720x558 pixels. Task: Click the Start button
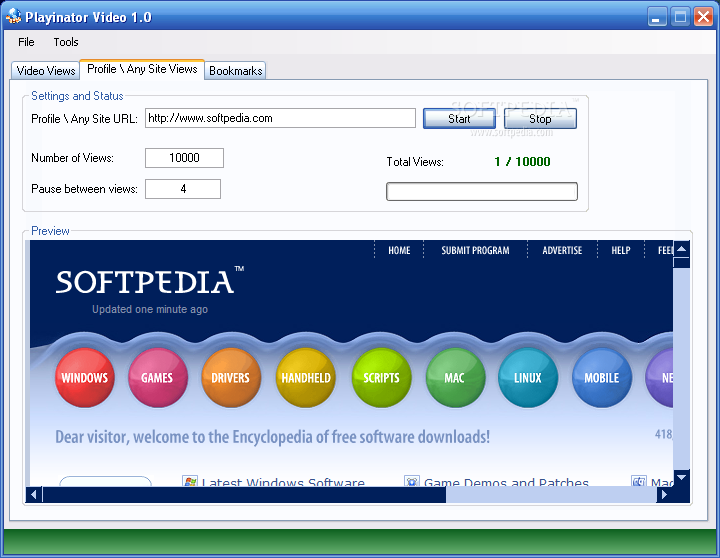coord(459,118)
